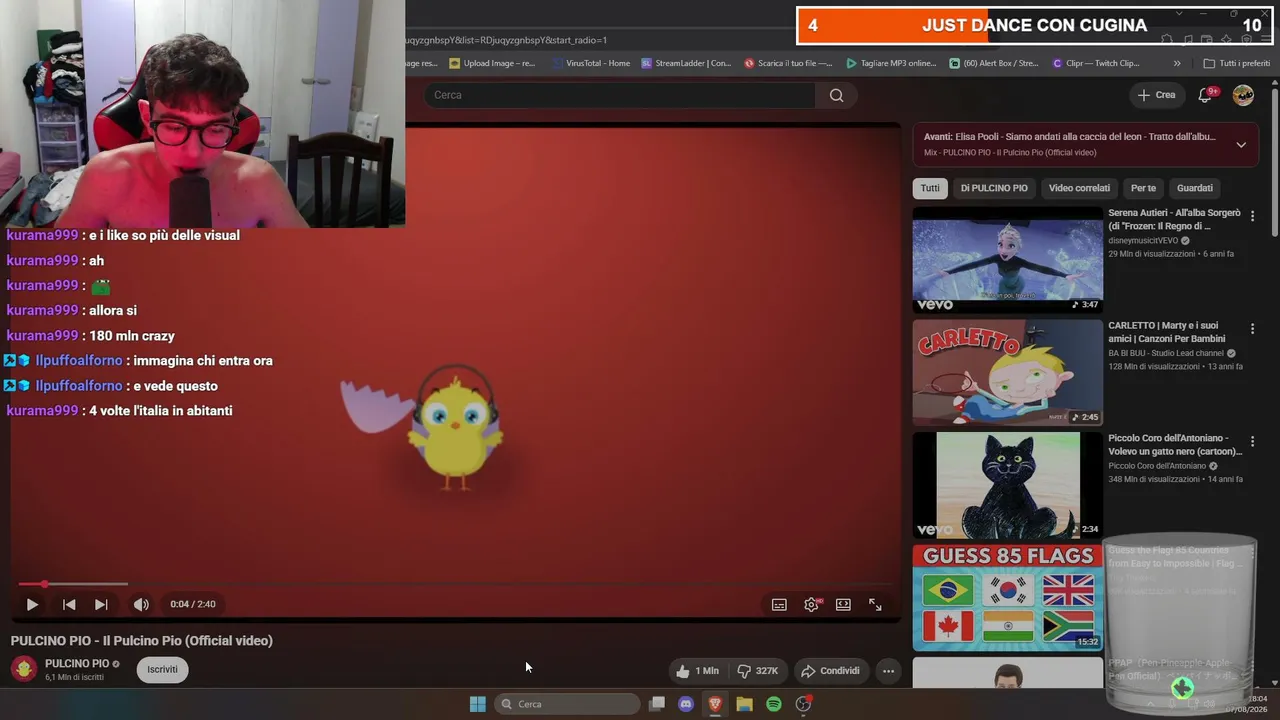The height and width of the screenshot is (720, 1280).
Task: Open Task View on the taskbar
Action: (657, 704)
